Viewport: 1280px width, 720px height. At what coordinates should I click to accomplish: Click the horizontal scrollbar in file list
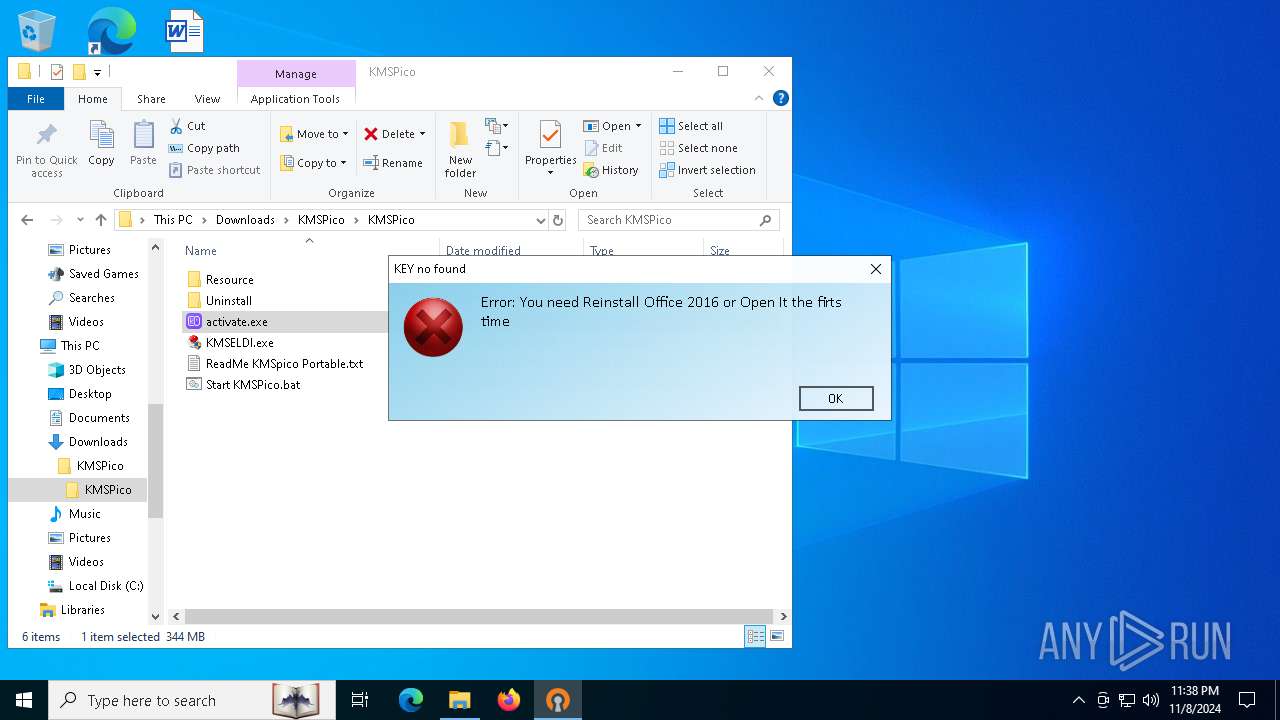[x=479, y=617]
